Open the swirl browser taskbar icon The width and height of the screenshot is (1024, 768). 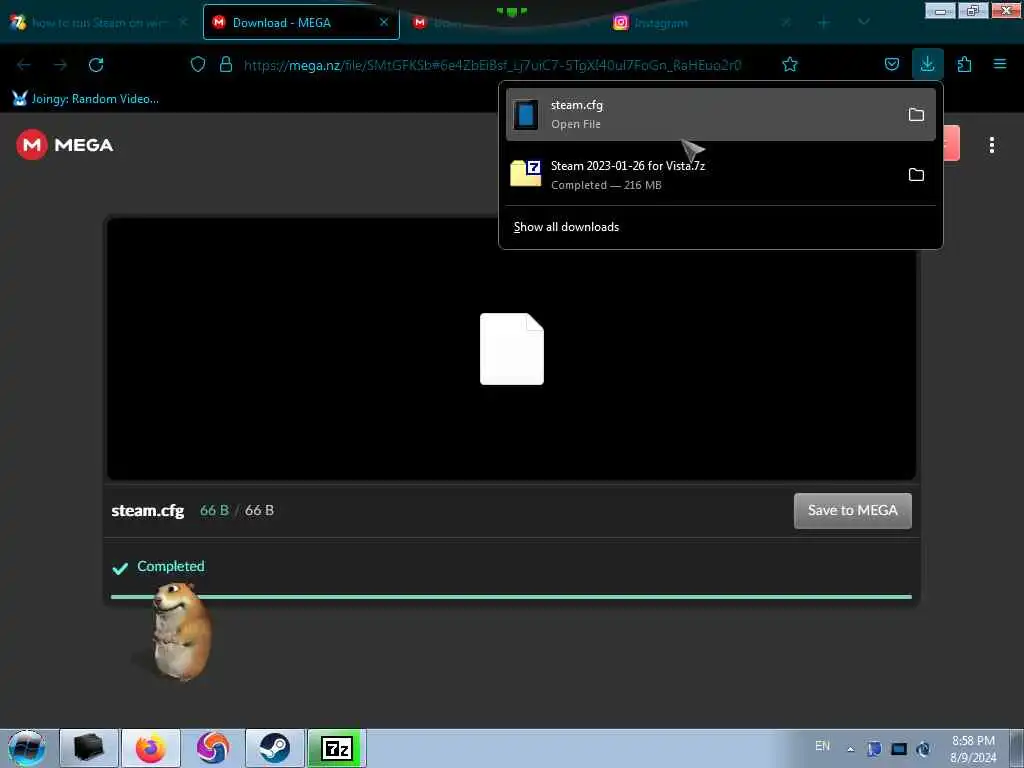(x=213, y=748)
